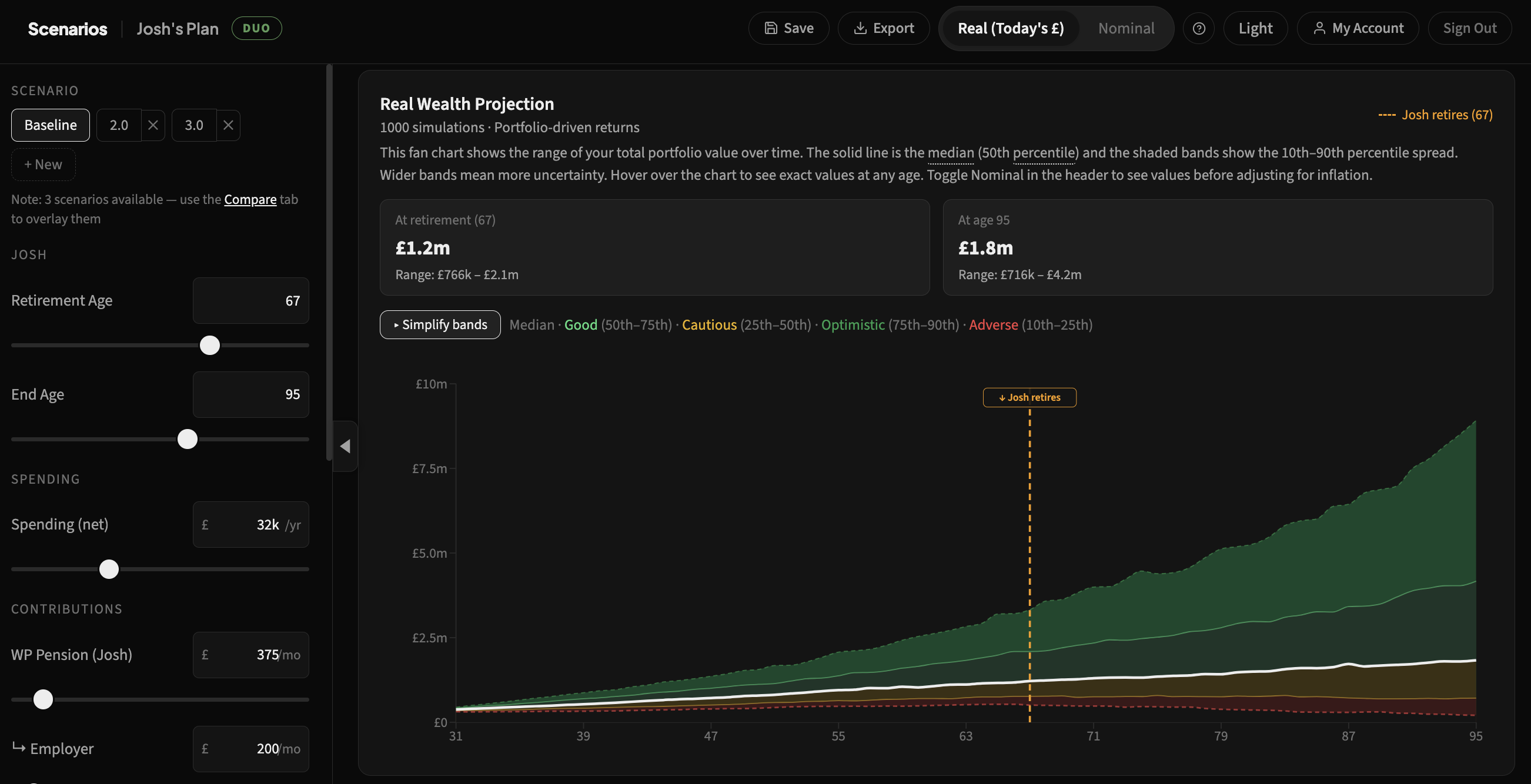Click the DUO badge
The width and height of the screenshot is (1531, 784).
coord(256,27)
